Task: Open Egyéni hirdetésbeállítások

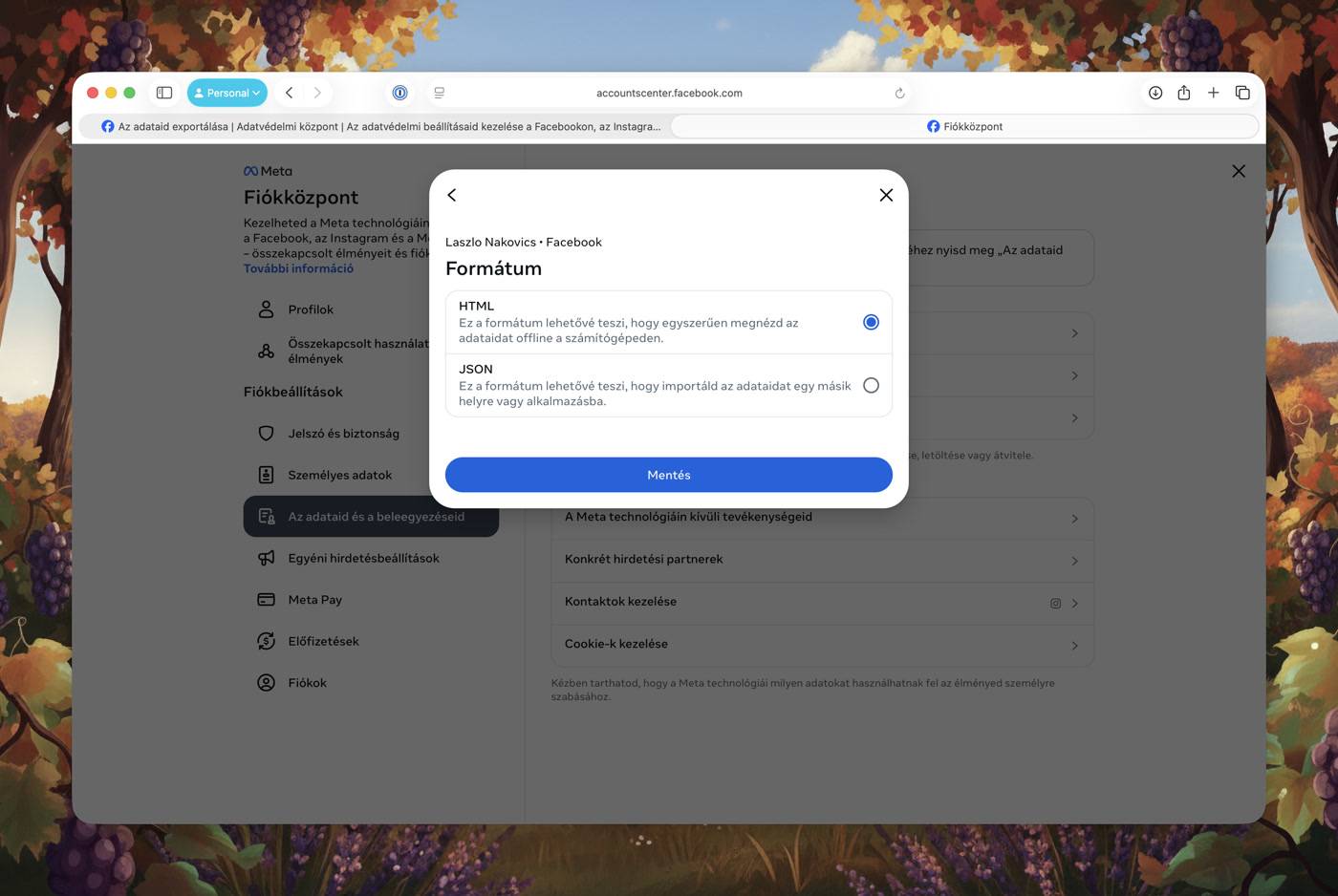Action: 371,558
